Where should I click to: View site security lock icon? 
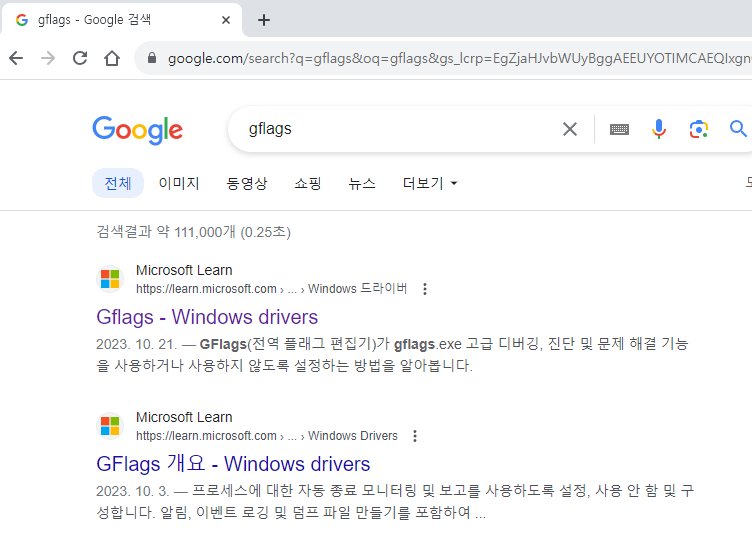click(x=152, y=58)
